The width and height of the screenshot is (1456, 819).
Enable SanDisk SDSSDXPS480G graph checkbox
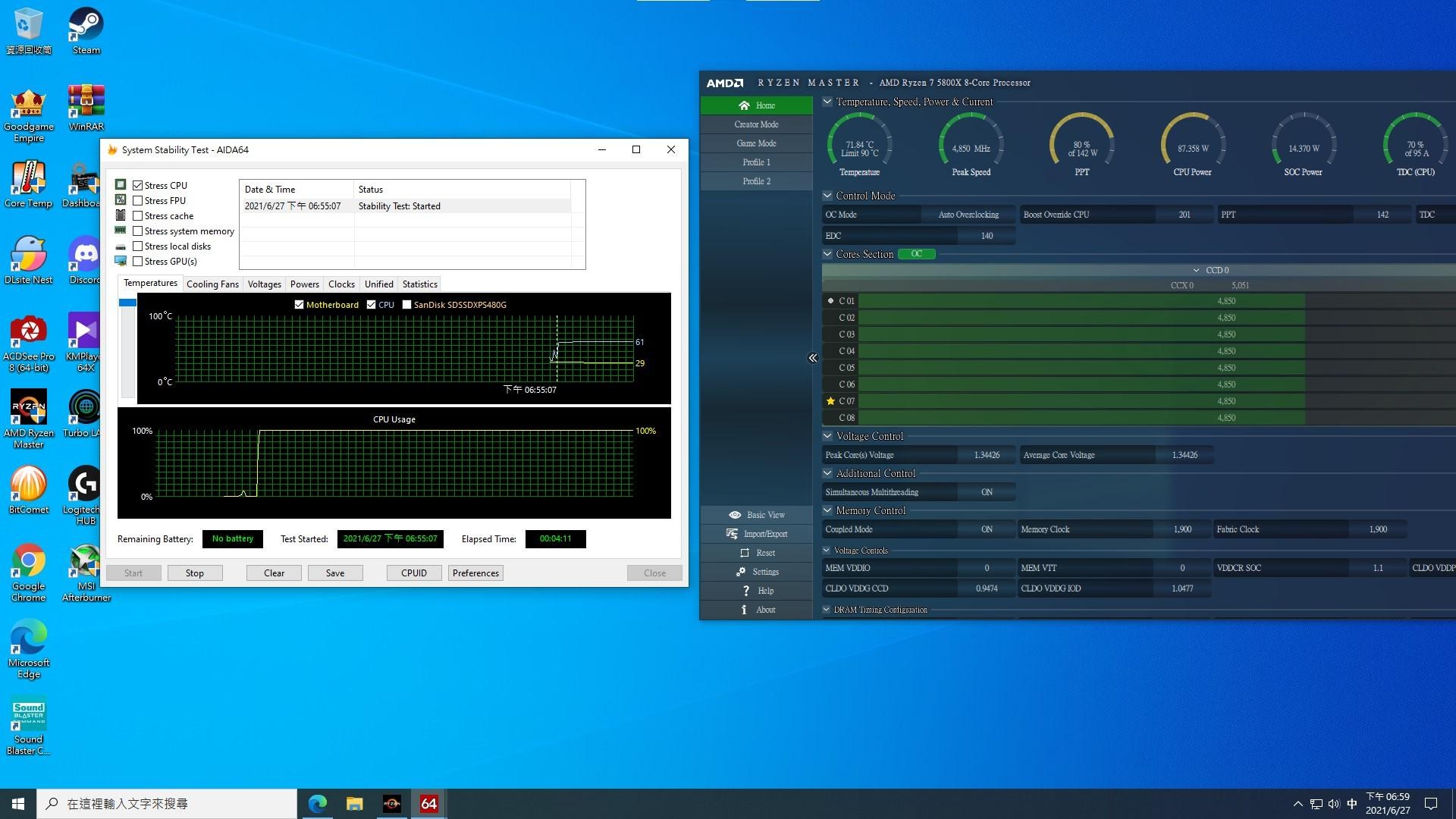point(407,305)
